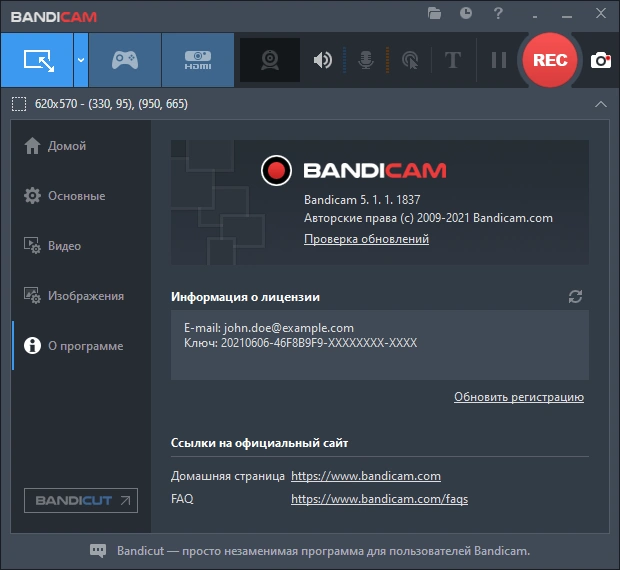Open the scheduled recording clock icon
The width and height of the screenshot is (620, 570).
pyautogui.click(x=466, y=13)
